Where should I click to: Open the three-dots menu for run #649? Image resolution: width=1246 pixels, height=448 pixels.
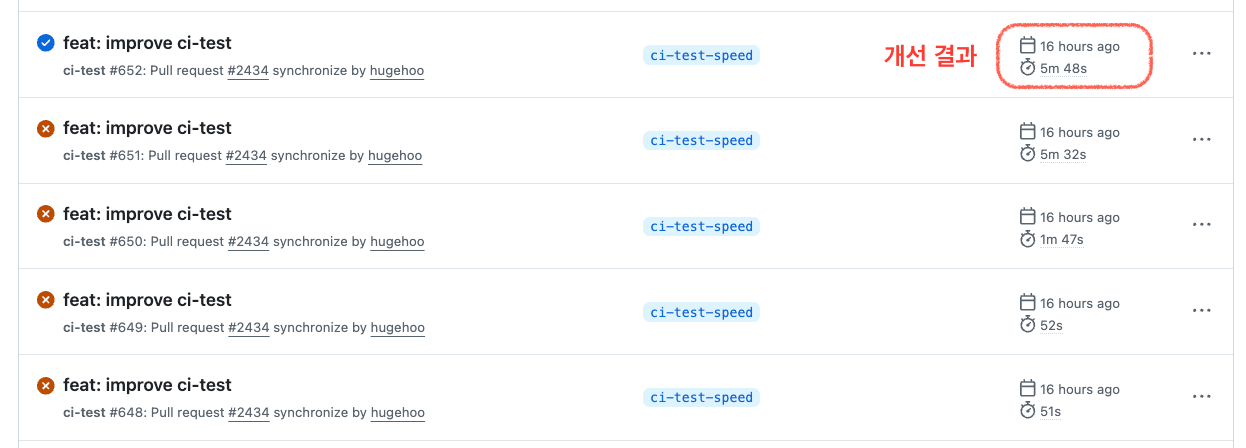click(x=1202, y=311)
